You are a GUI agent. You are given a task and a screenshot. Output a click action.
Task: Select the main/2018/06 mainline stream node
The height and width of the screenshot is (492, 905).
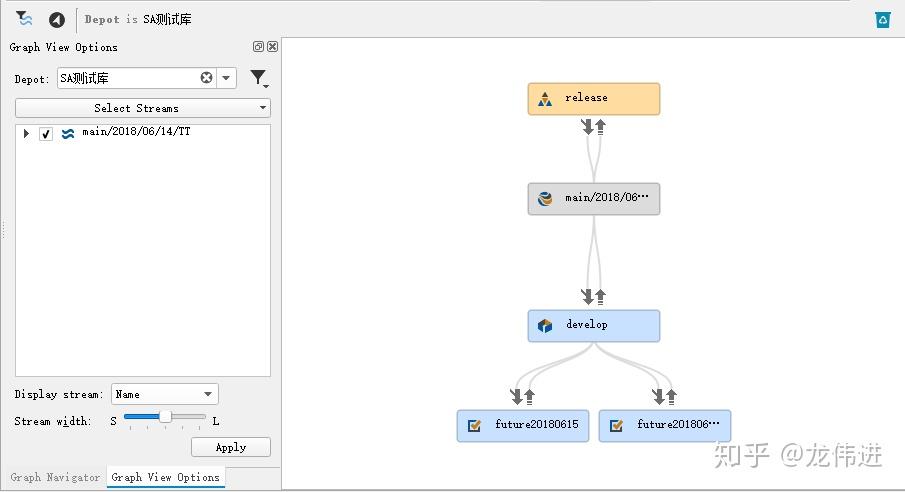click(x=593, y=199)
